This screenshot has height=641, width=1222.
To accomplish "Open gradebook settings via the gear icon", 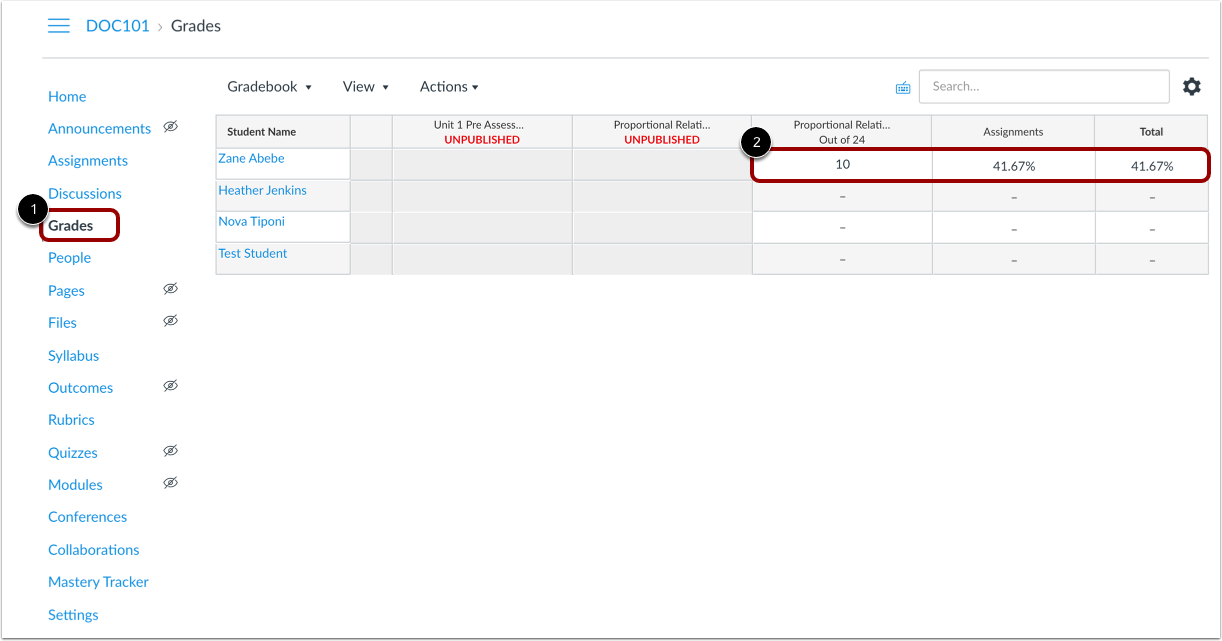I will tap(1191, 86).
